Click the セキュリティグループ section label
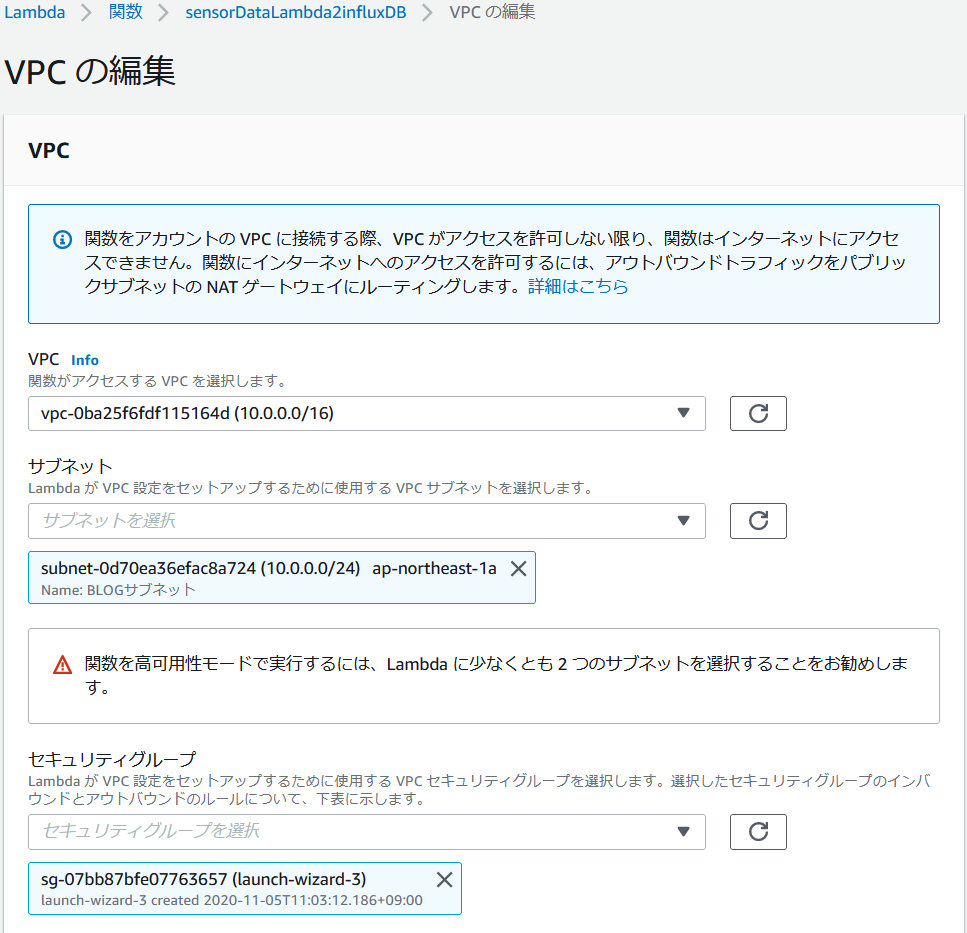967x933 pixels. point(112,758)
